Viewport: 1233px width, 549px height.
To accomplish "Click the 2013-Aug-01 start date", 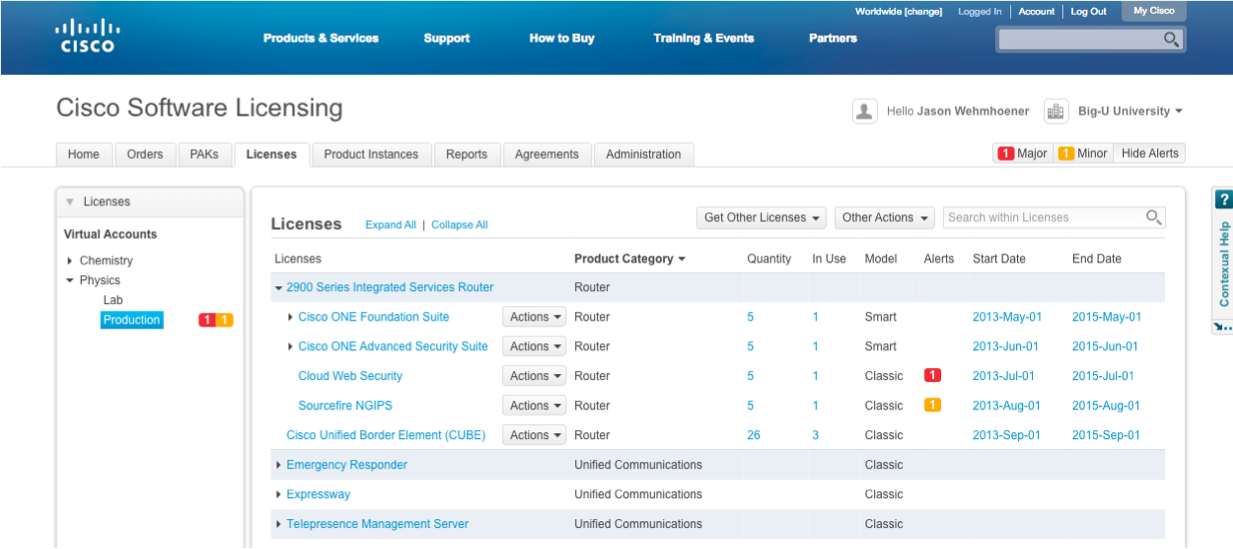I will 1007,406.
